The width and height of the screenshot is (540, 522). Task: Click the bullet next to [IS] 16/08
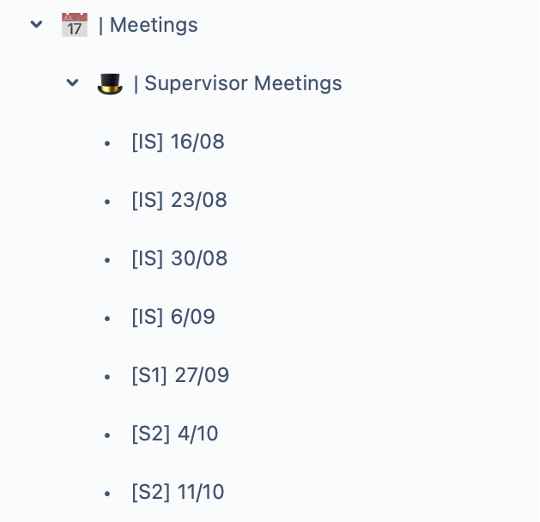point(107,143)
